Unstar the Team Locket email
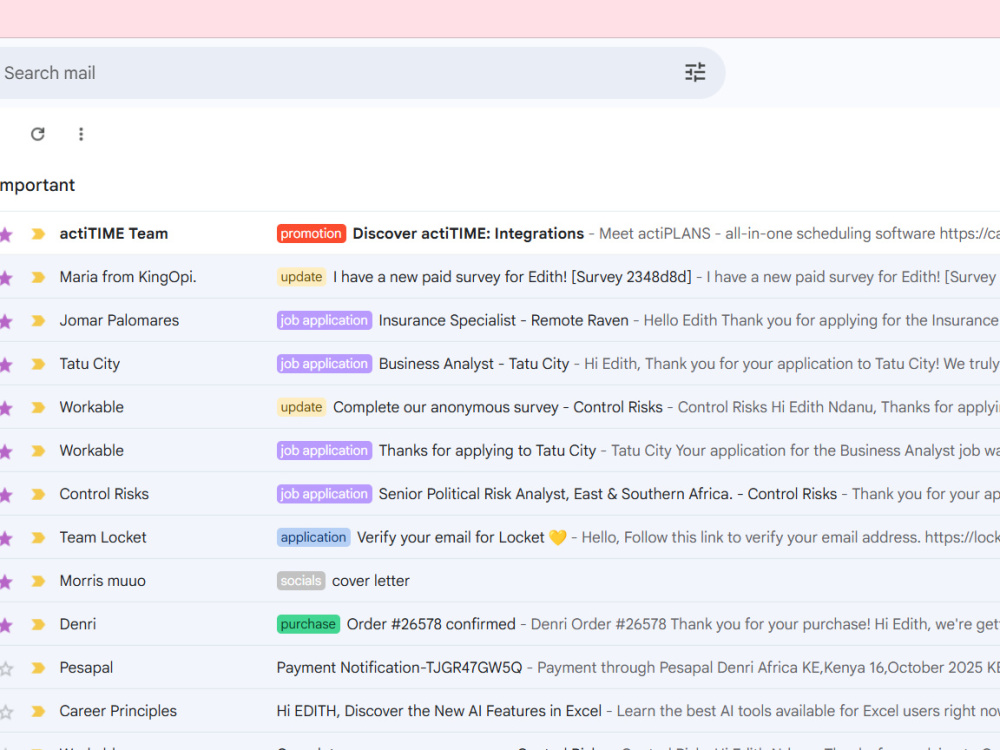The width and height of the screenshot is (1000, 750). 6,538
